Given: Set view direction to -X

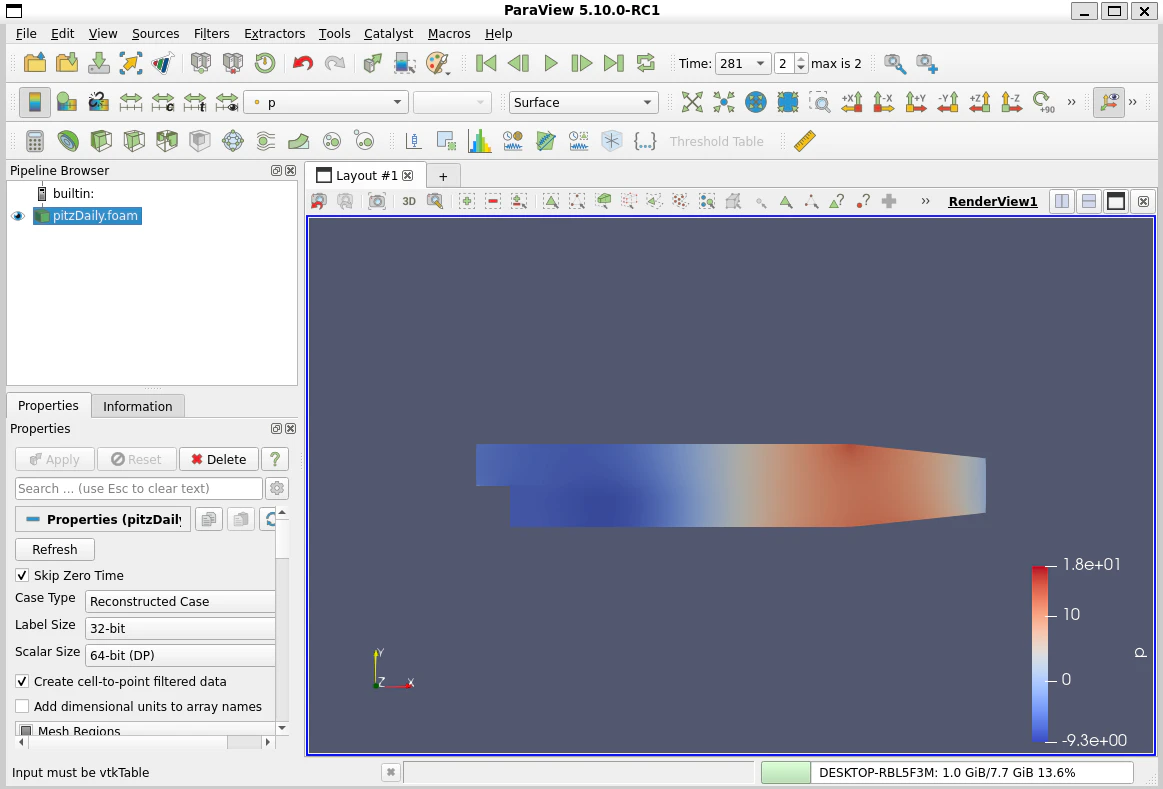Looking at the screenshot, I should pos(883,102).
